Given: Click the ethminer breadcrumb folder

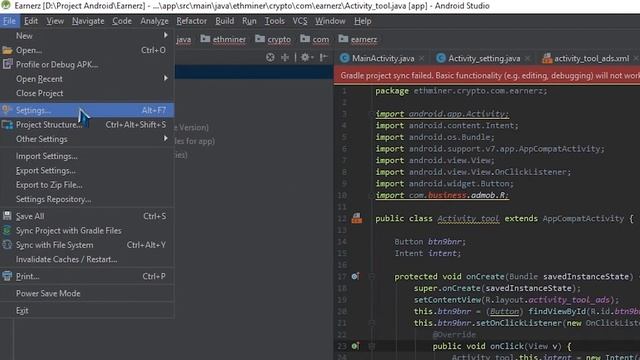Looking at the screenshot, I should pos(223,39).
